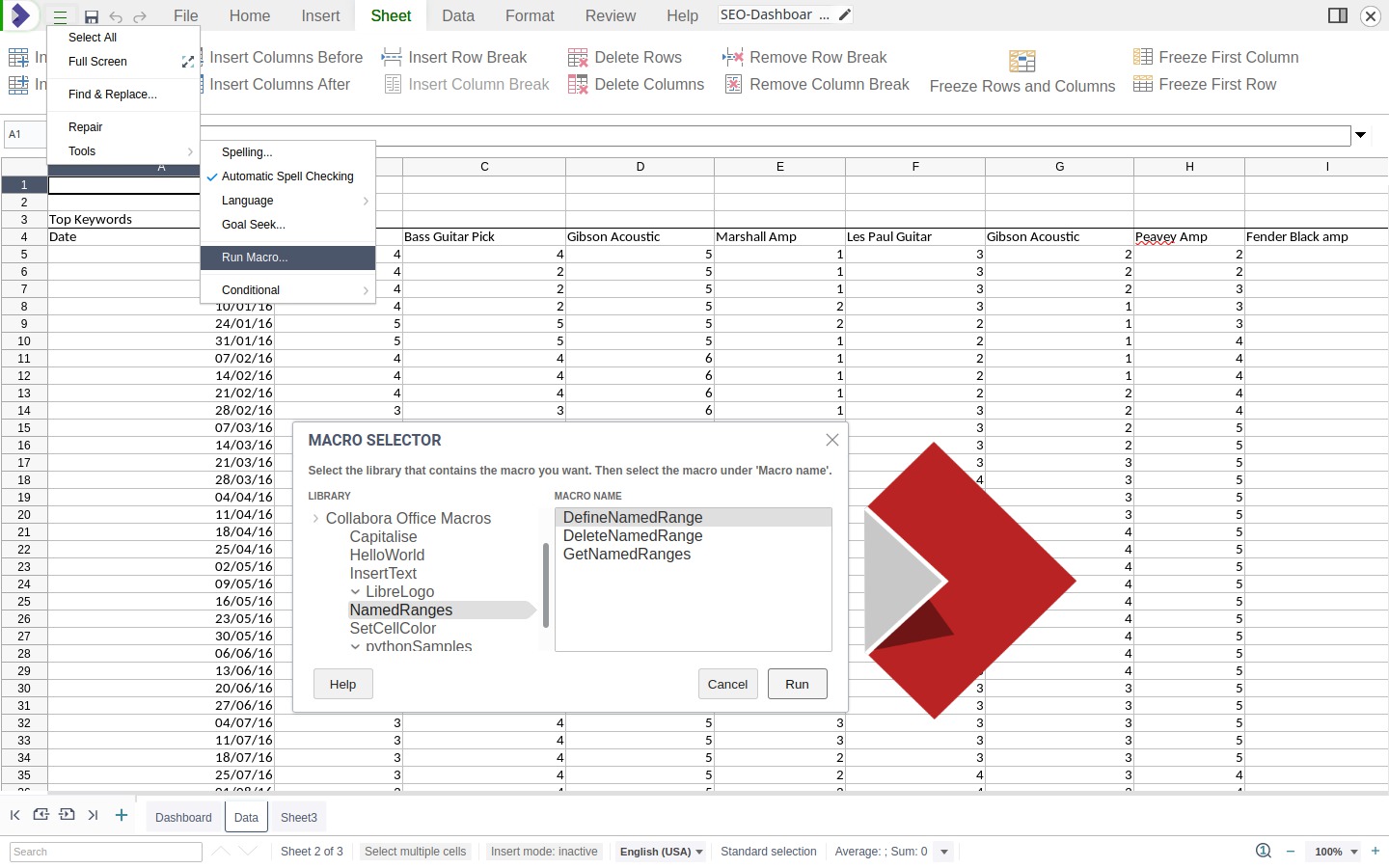Edit document name via pencil icon

click(x=845, y=14)
